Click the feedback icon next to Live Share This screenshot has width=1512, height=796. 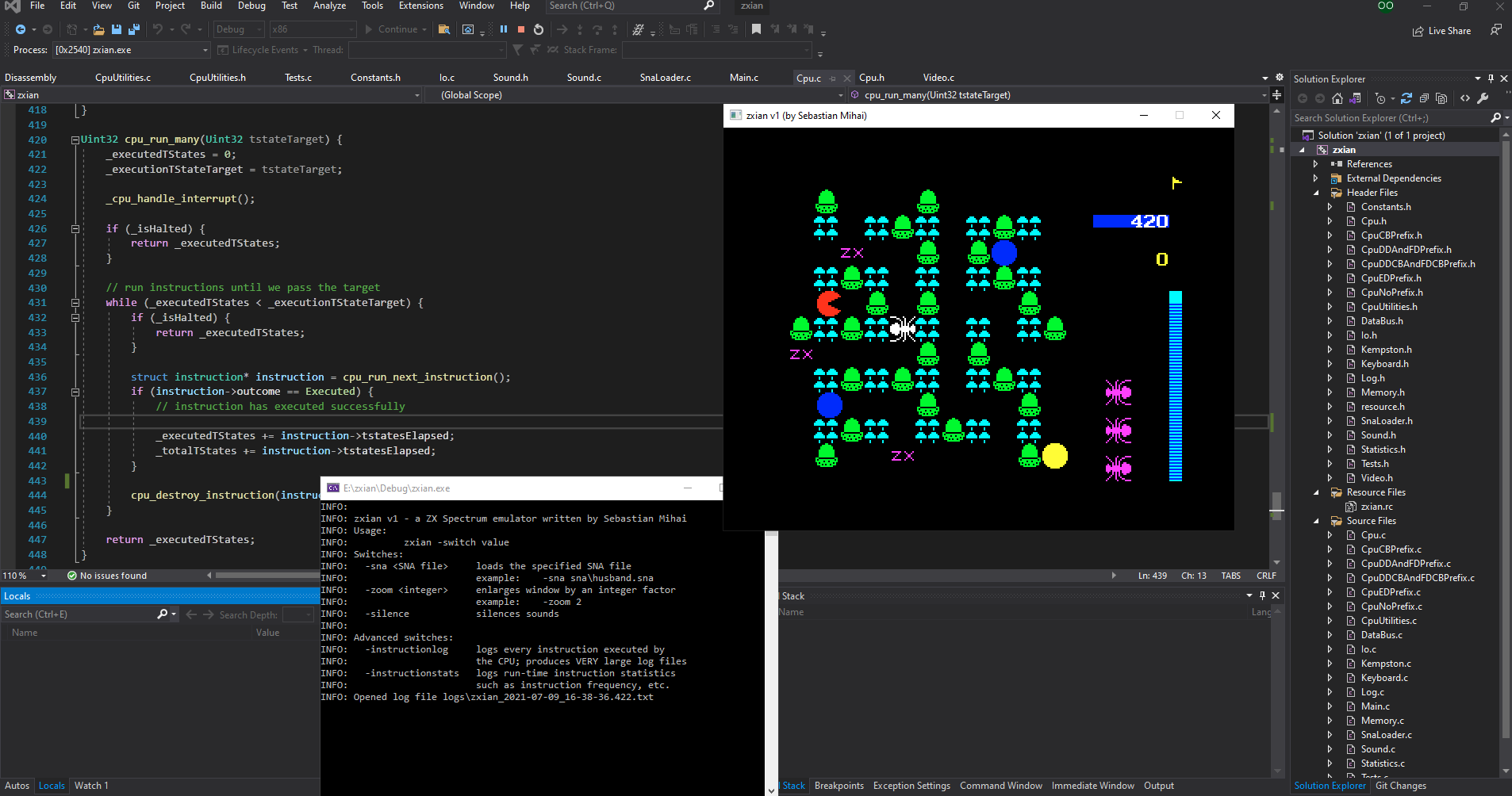[1495, 30]
